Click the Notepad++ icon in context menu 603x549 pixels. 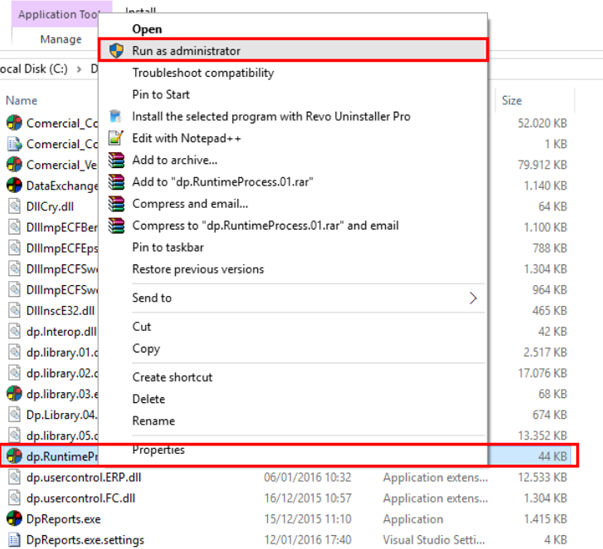pyautogui.click(x=116, y=138)
